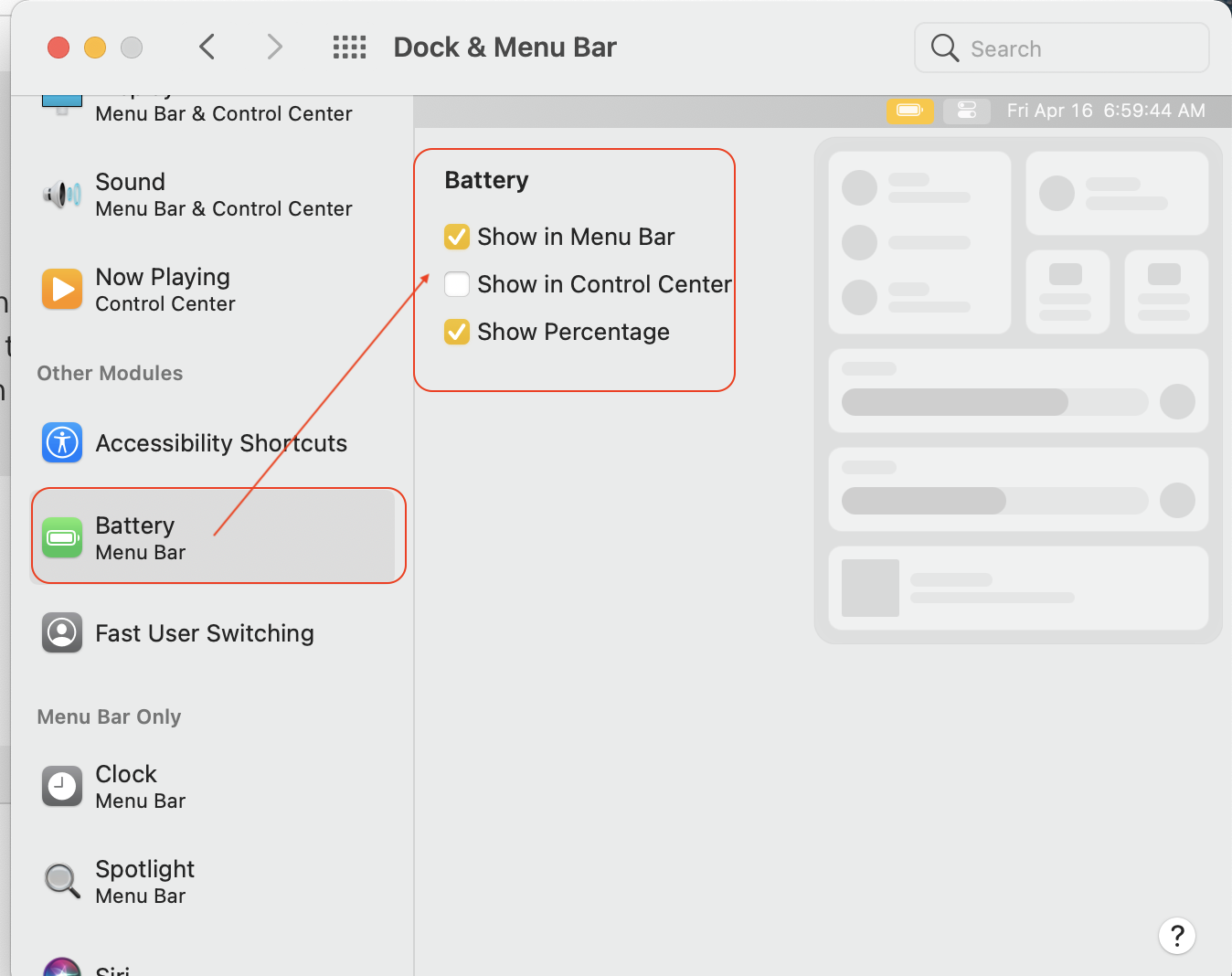Screen dimensions: 1232x976
Task: Click the Control Center icon in preview menu bar
Action: click(967, 111)
